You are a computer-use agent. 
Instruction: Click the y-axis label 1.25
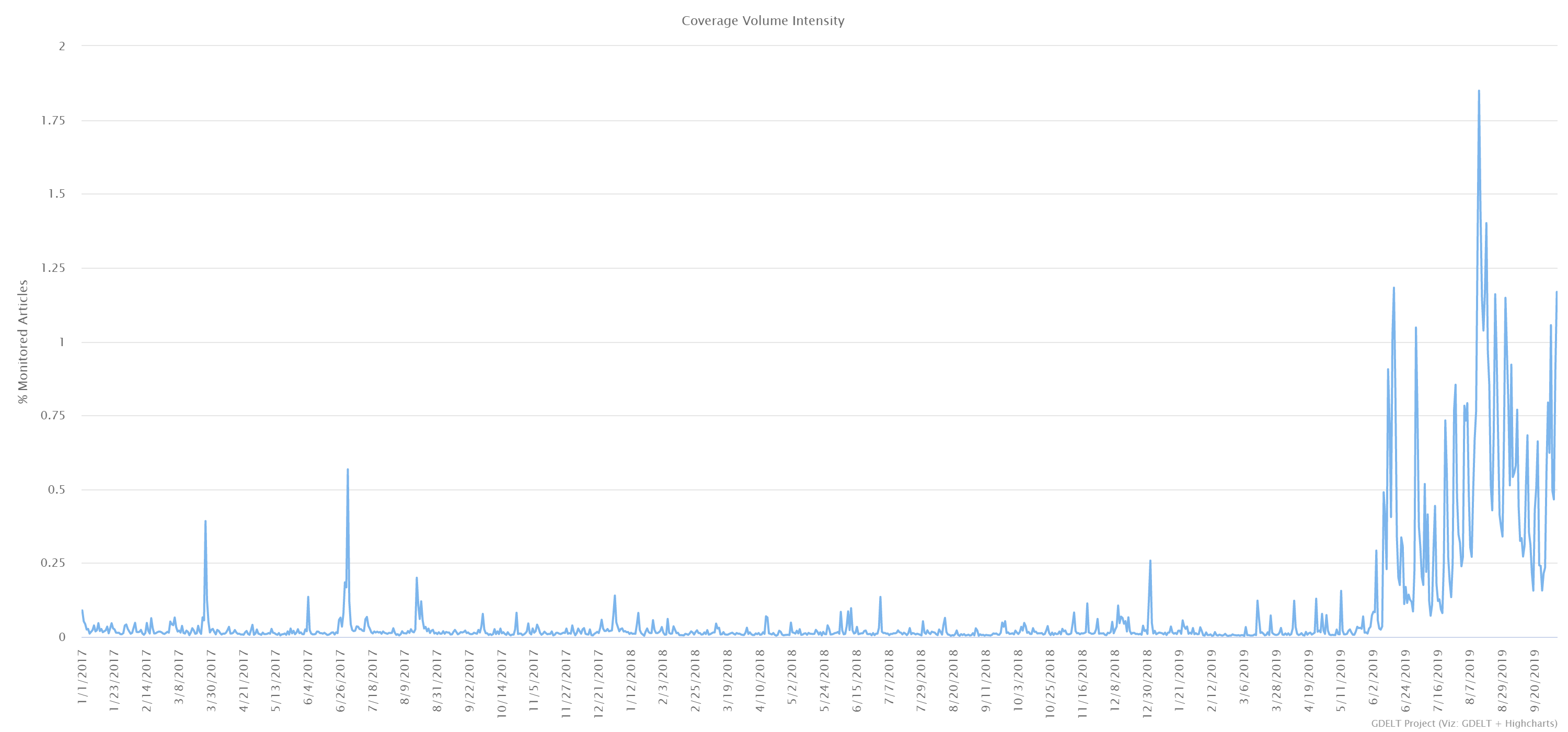53,268
